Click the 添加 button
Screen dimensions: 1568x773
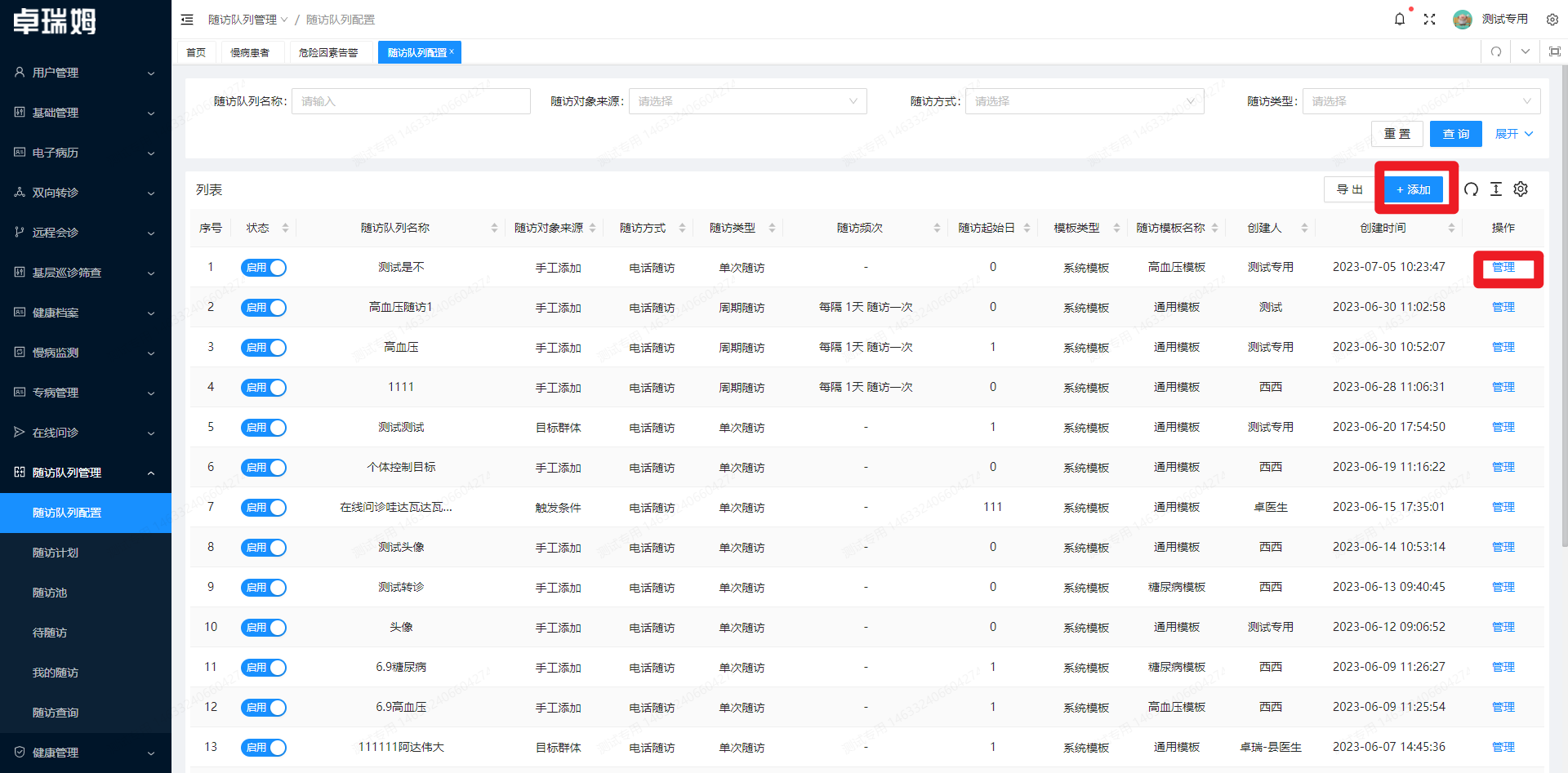coord(1414,189)
